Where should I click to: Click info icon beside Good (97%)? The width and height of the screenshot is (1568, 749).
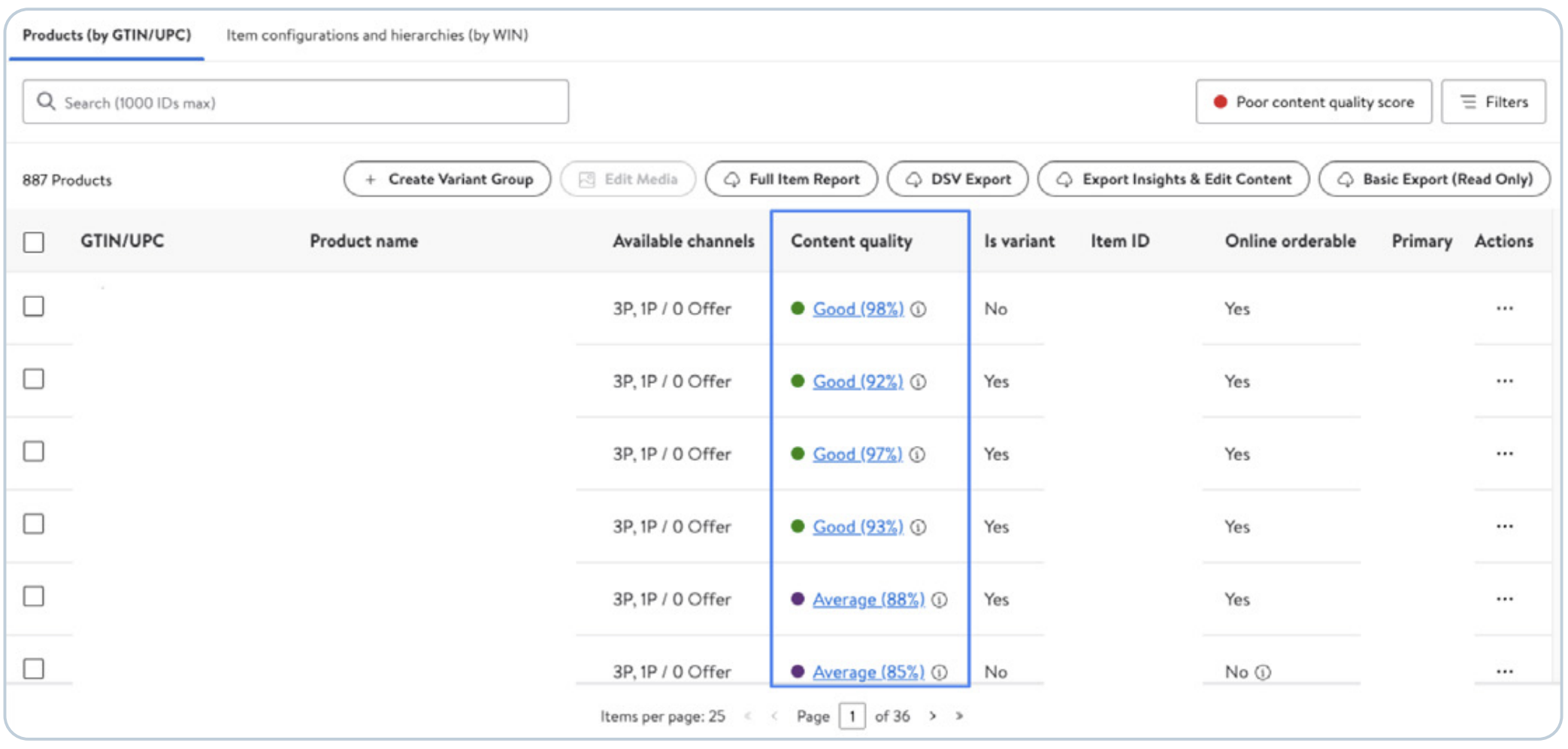pos(917,454)
